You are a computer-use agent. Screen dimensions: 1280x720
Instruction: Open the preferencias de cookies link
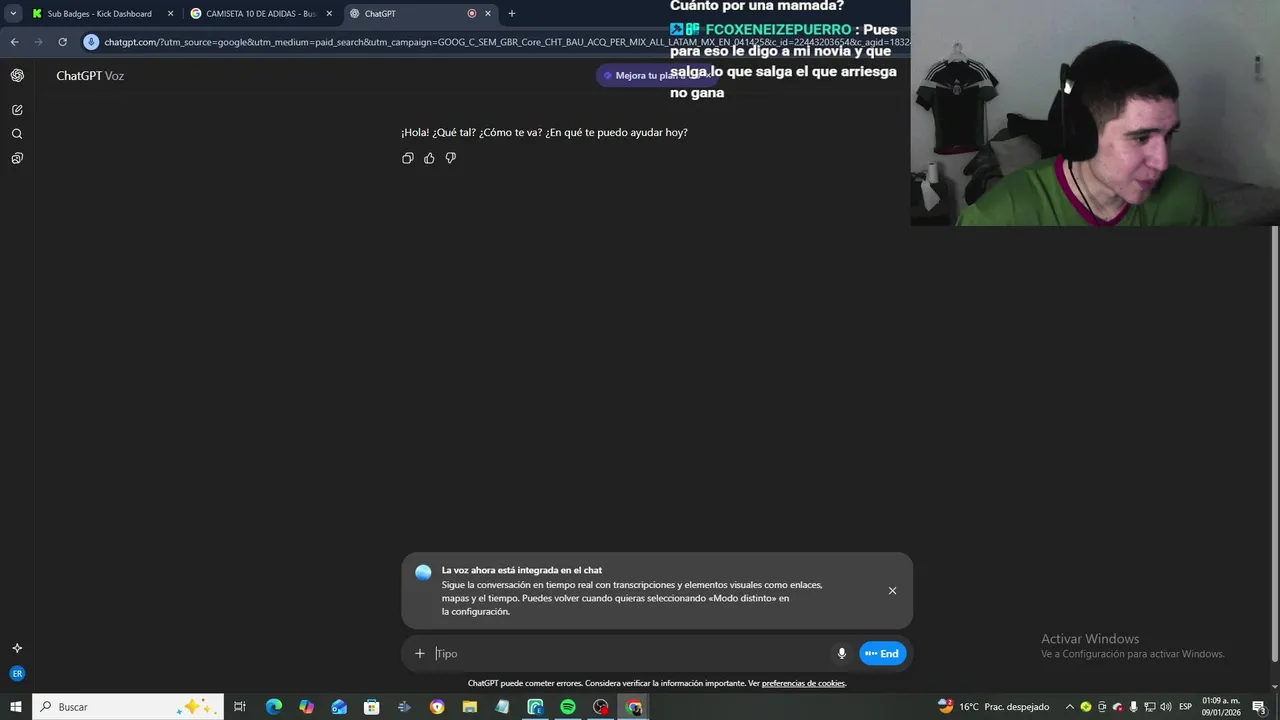tap(804, 683)
